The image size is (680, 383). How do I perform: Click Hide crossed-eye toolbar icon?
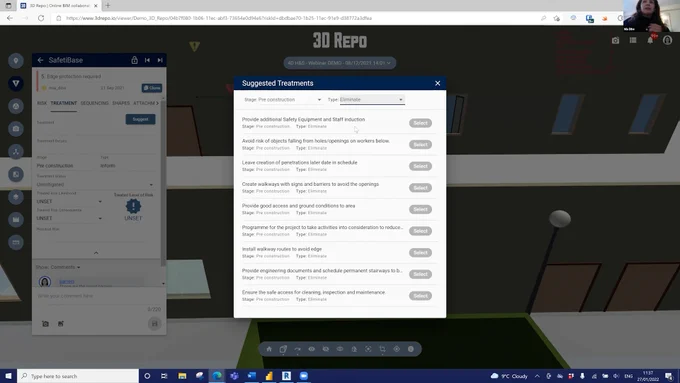pyautogui.click(x=326, y=349)
